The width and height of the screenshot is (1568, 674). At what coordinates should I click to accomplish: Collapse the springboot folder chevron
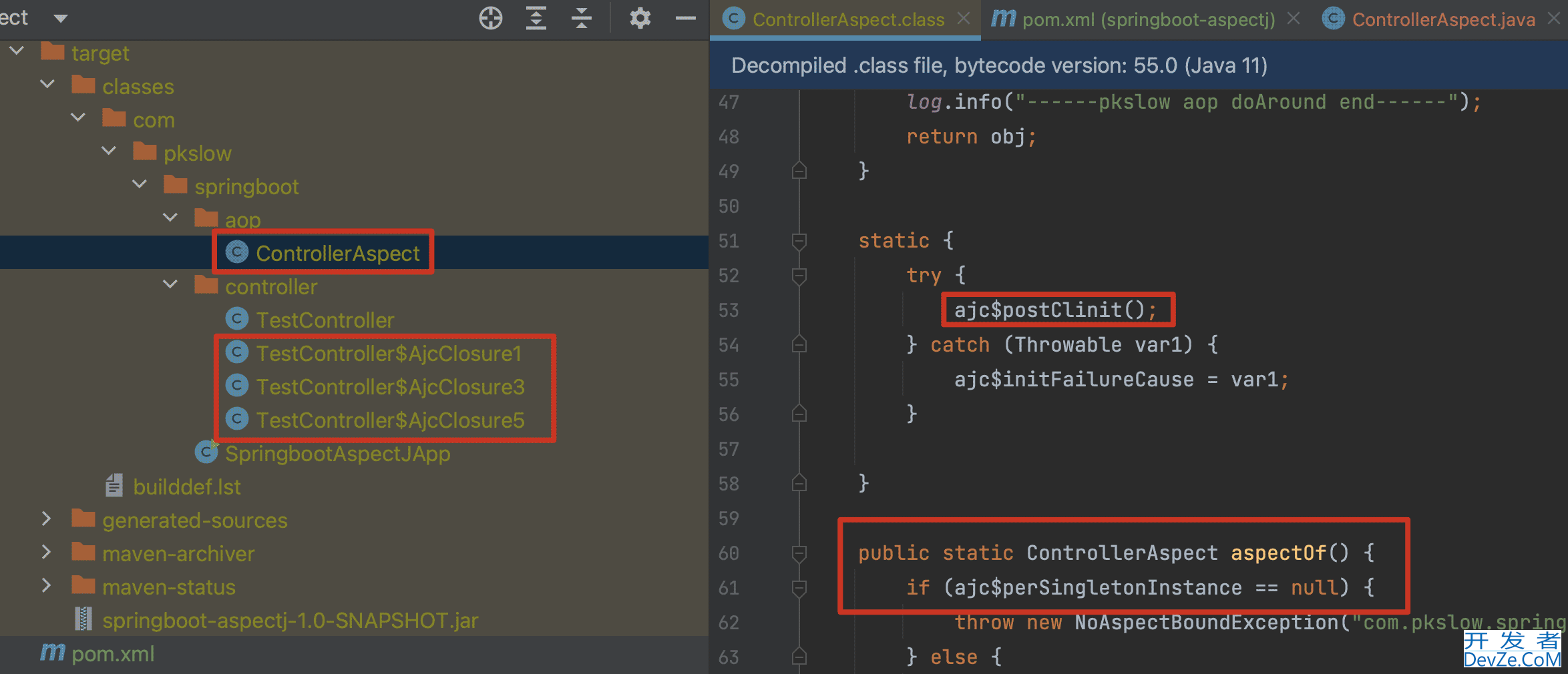click(140, 184)
